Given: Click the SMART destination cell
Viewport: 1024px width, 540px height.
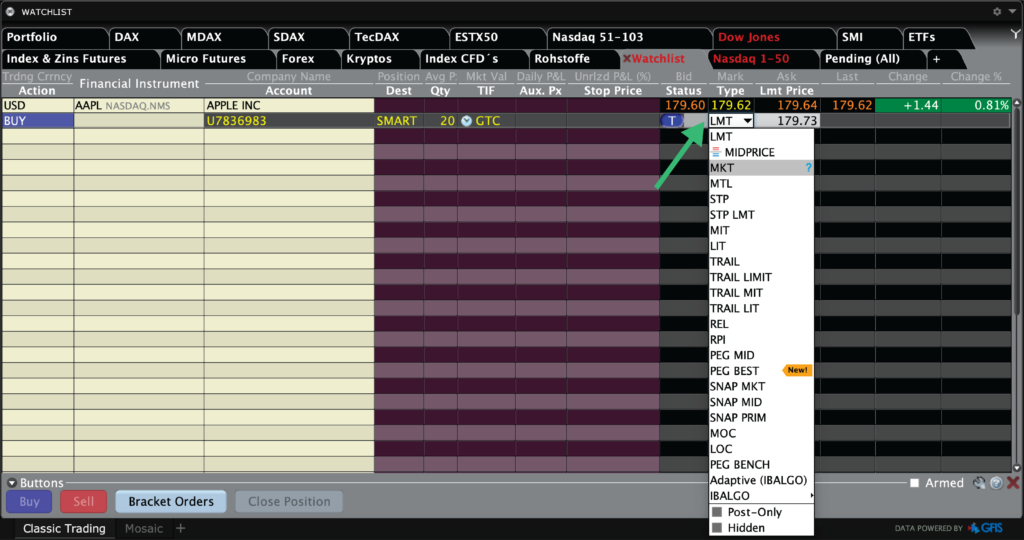Looking at the screenshot, I should [x=398, y=121].
